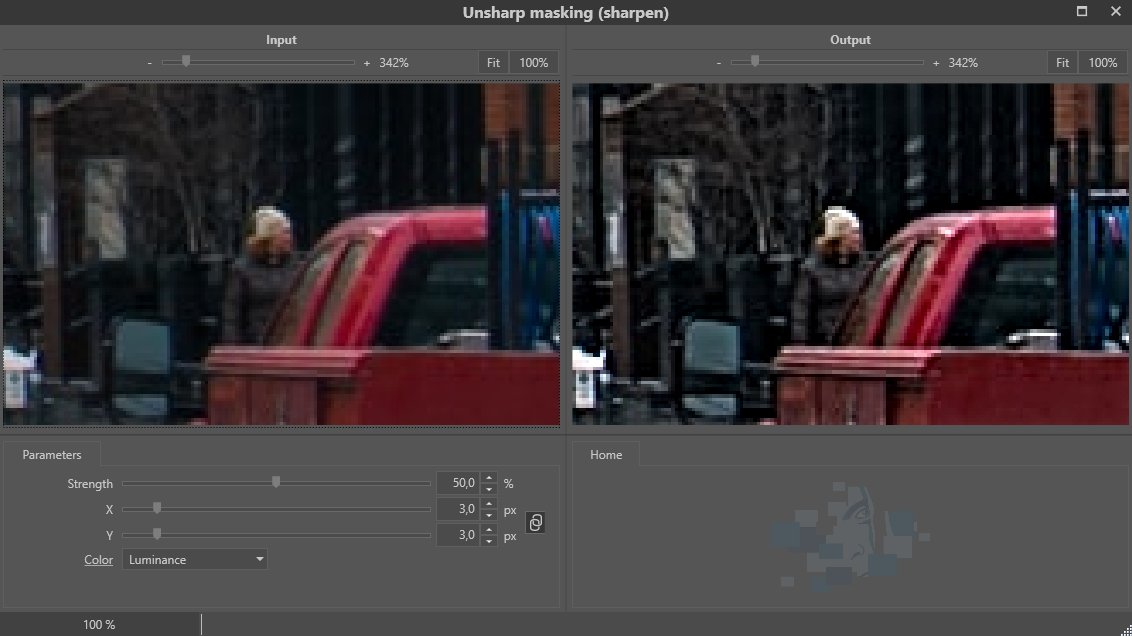Click the 100 % status bar value
1132x636 pixels.
(x=99, y=624)
